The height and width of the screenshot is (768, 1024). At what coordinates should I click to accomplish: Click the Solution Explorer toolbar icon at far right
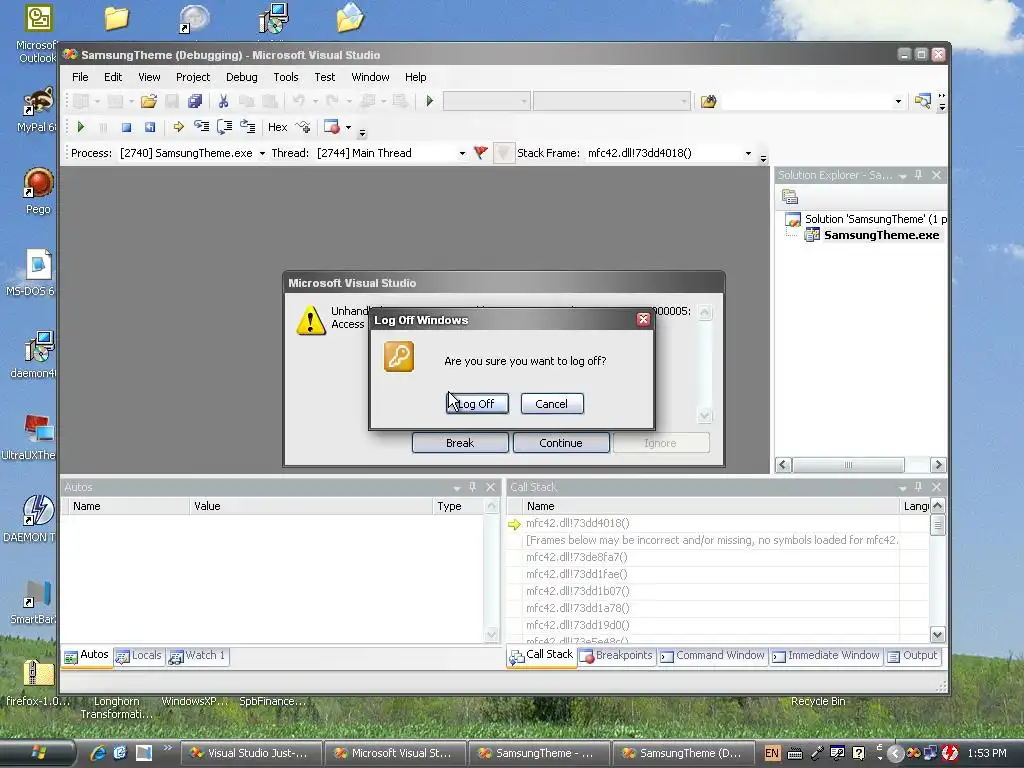923,101
